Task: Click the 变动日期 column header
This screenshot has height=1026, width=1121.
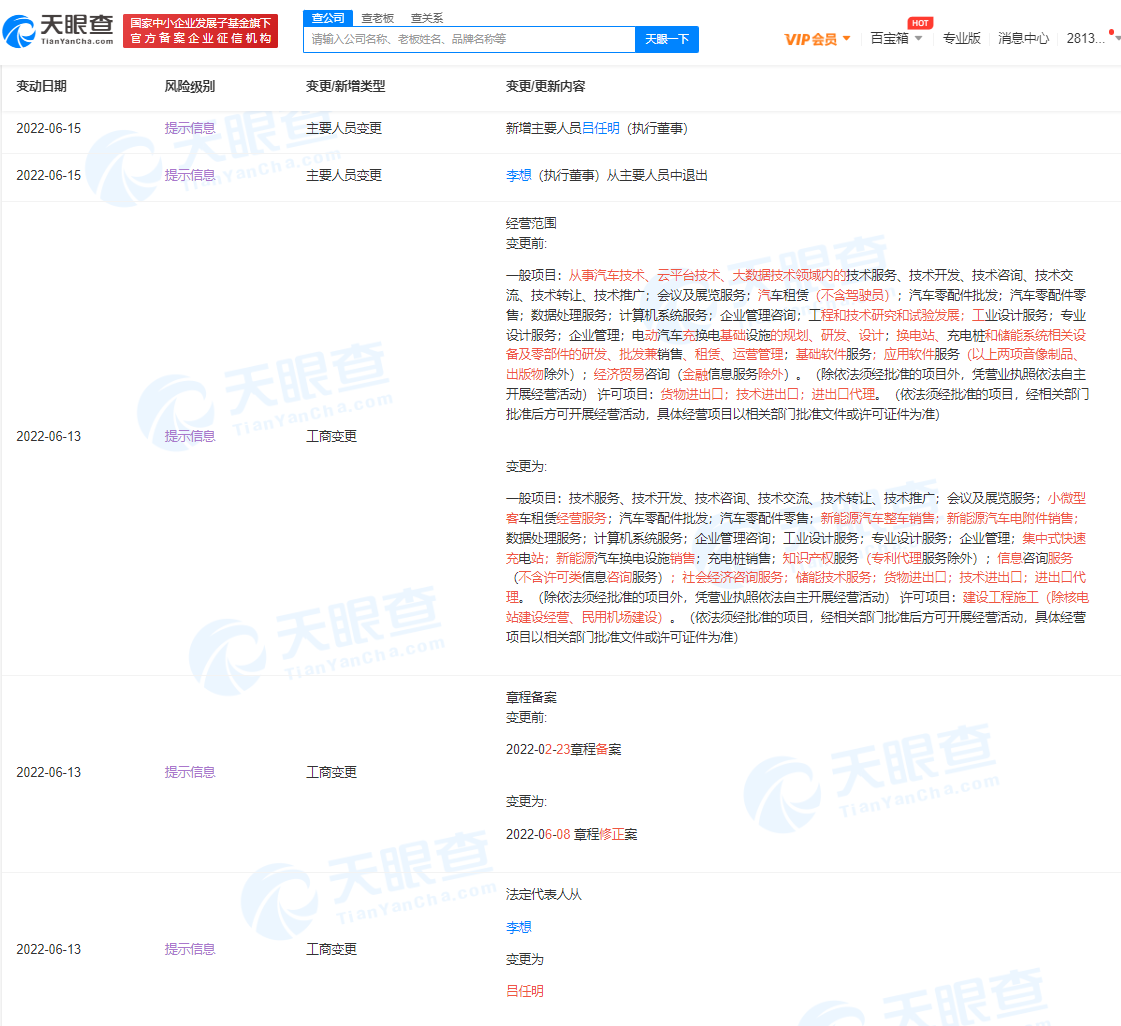Action: click(x=41, y=87)
